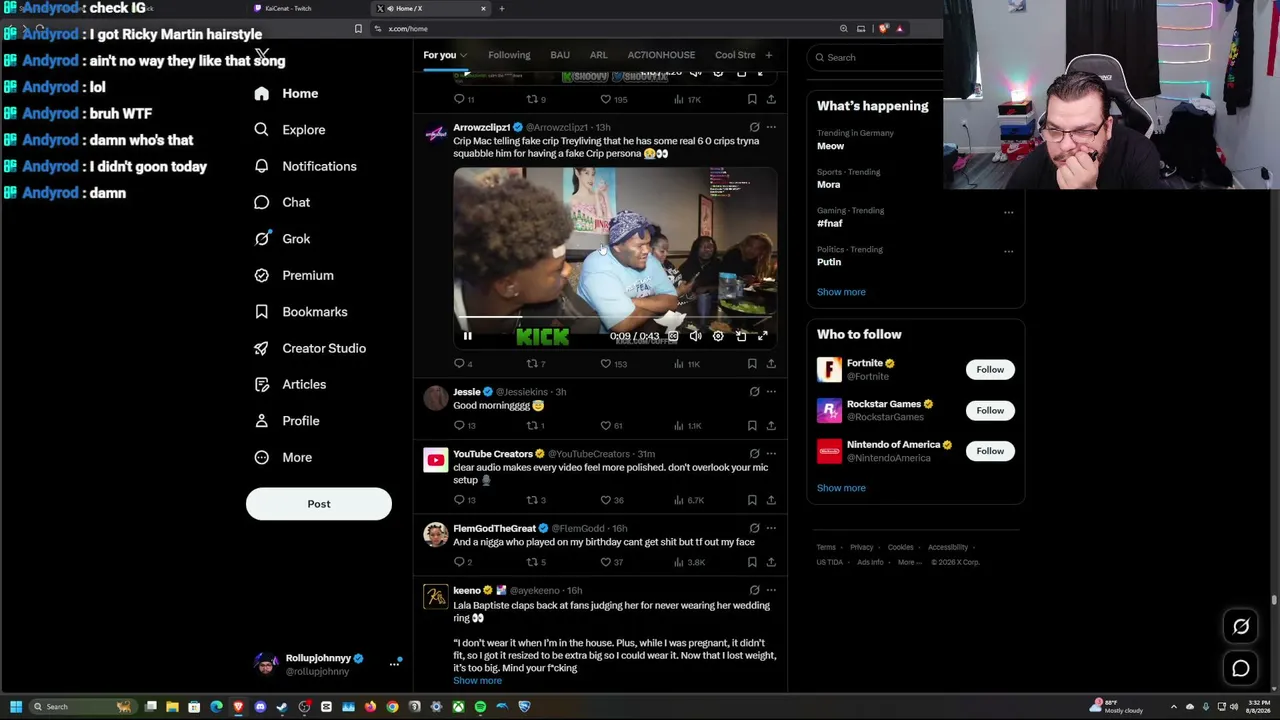The height and width of the screenshot is (720, 1280).
Task: Like the FlemGodTheGreat post
Action: point(605,562)
